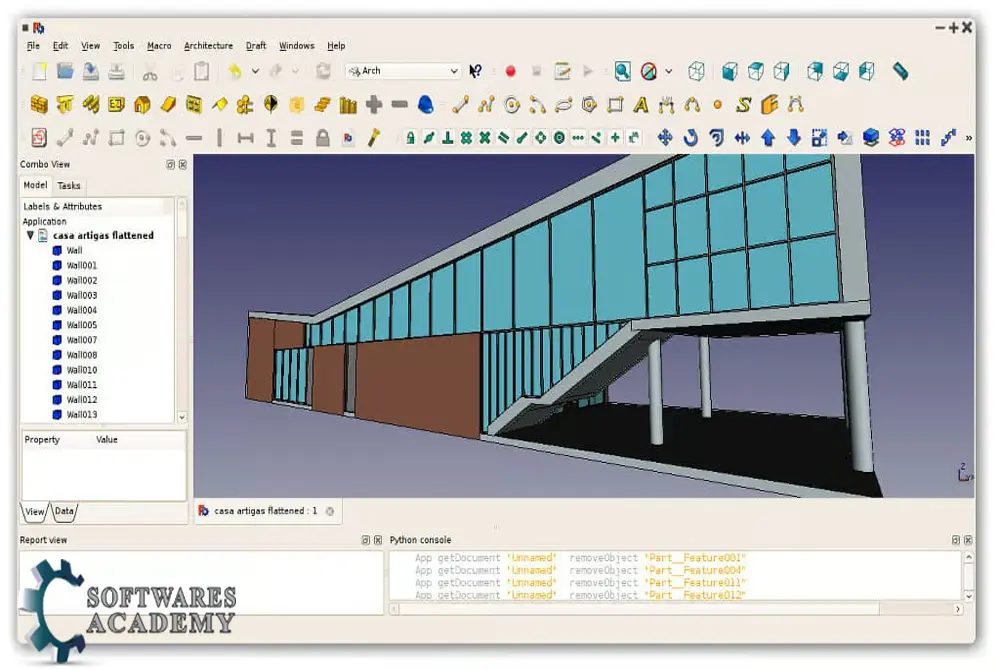This screenshot has width=1000, height=670.
Task: Expand the toolbar overflow chevron
Action: 968,138
